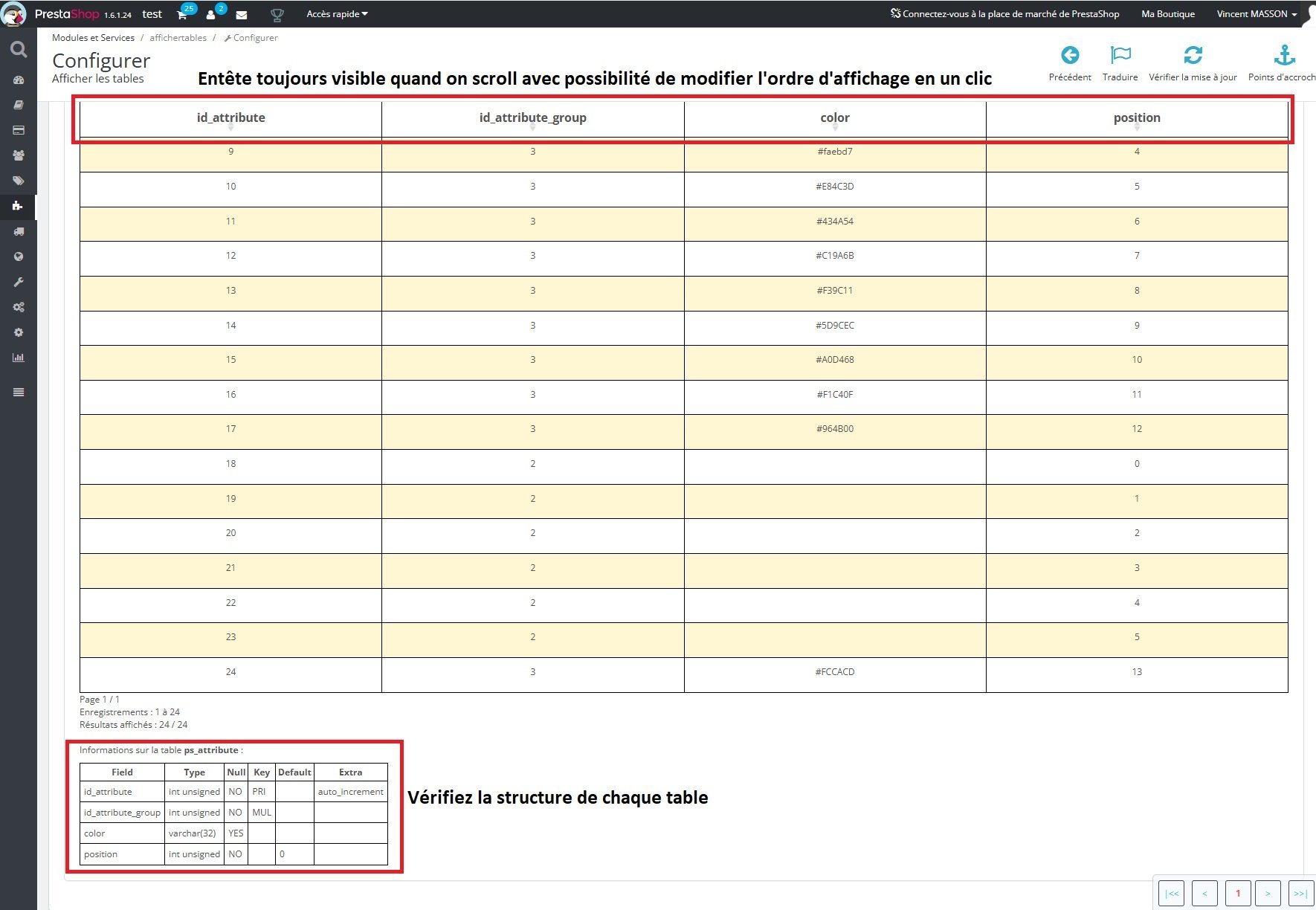1316x910 pixels.
Task: Jump to the first page of results
Action: click(1172, 894)
